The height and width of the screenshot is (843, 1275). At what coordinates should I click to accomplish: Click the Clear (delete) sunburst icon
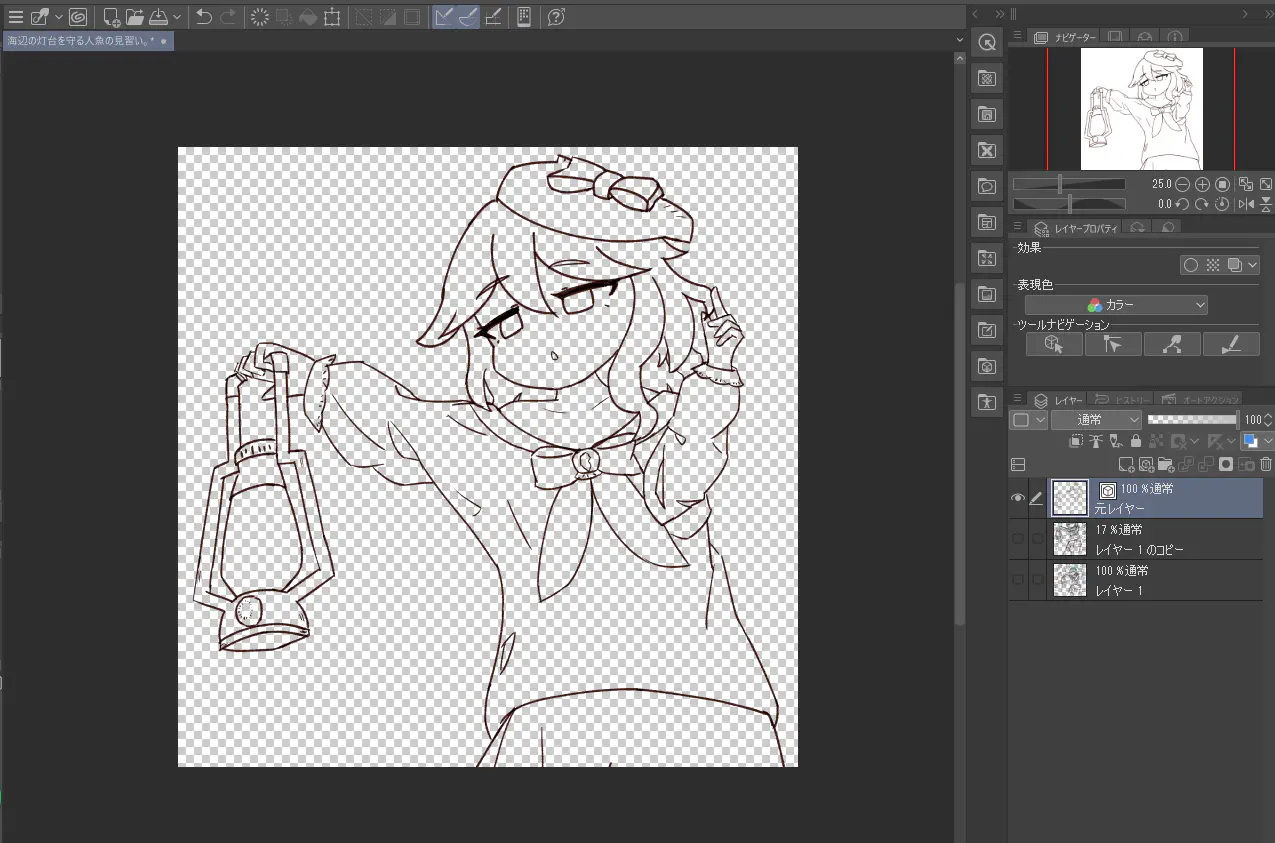coord(260,17)
